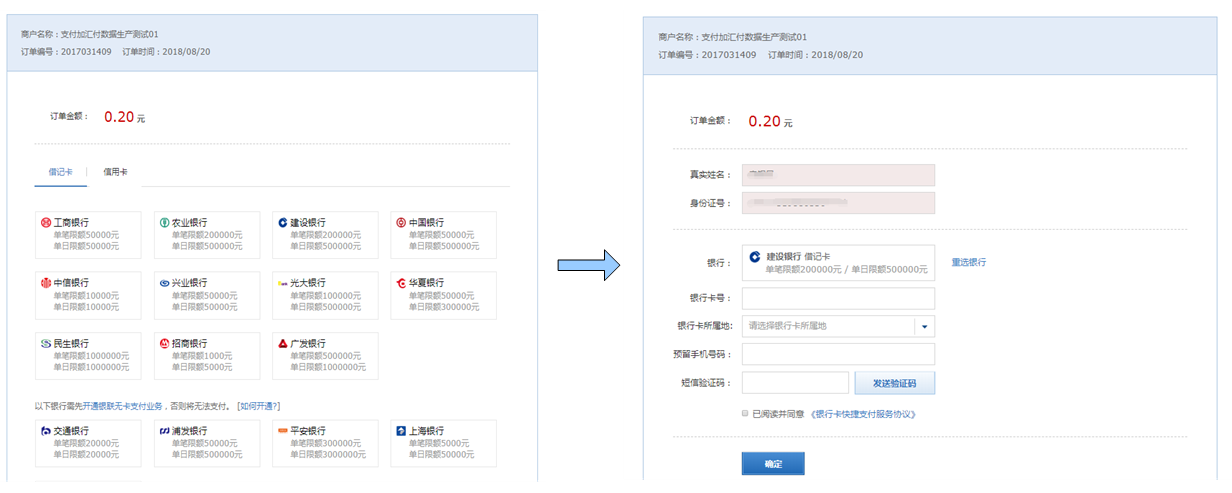Click the 光大银行 logo icon
The image size is (1232, 493).
[283, 283]
